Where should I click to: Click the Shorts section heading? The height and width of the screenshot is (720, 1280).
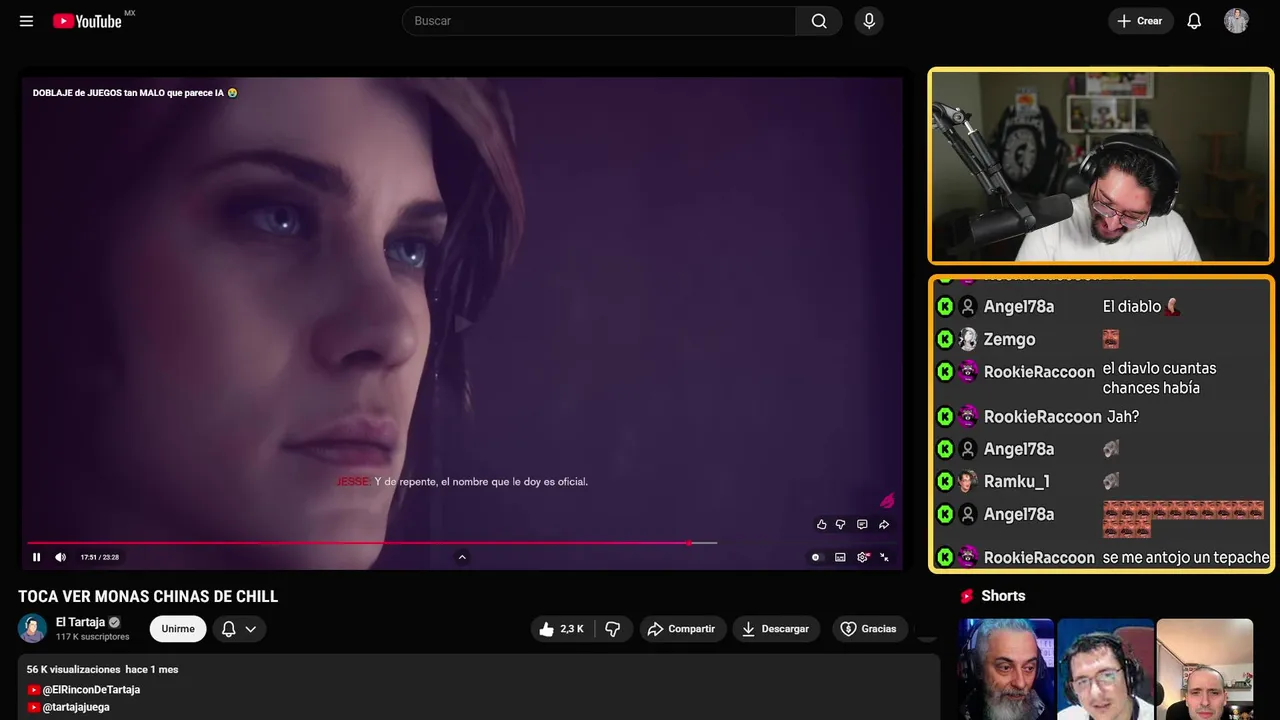pos(1003,596)
